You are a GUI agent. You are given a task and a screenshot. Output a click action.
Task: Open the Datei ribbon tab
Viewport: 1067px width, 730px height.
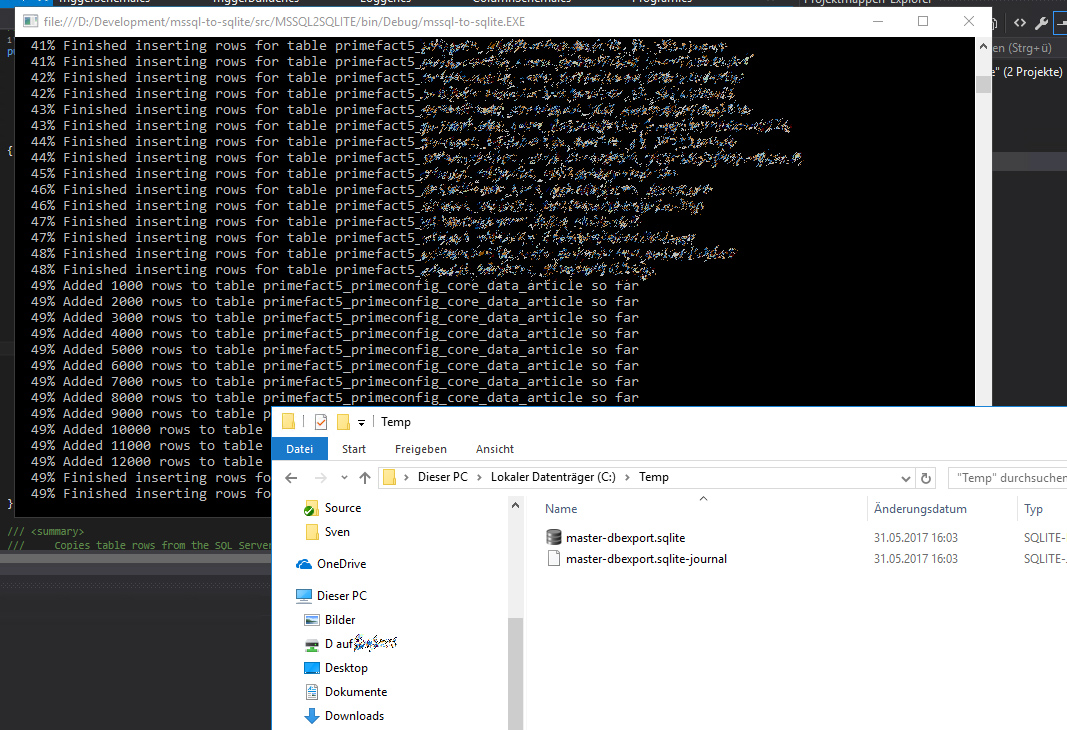(x=299, y=449)
